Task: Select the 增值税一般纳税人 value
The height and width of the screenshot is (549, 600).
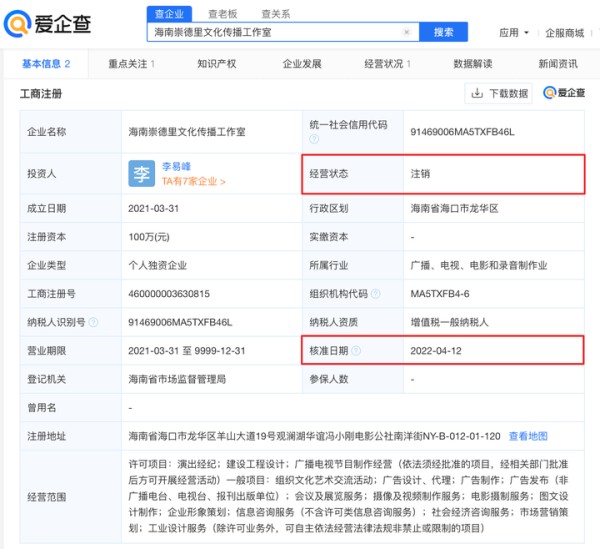Action: tap(449, 322)
